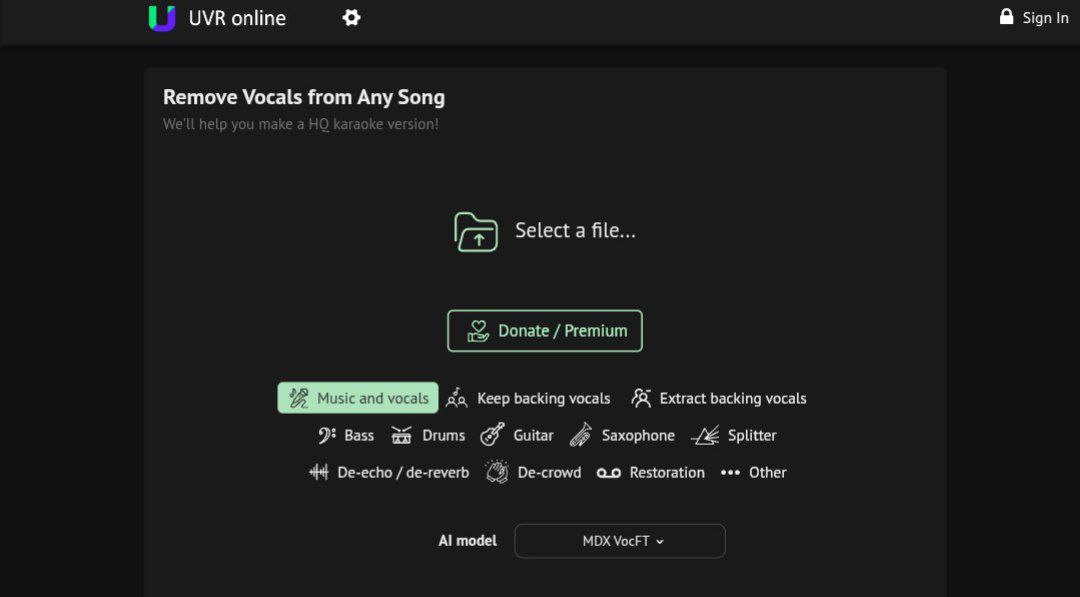Viewport: 1080px width, 597px height.
Task: Click the Donate / Premium button
Action: click(545, 331)
